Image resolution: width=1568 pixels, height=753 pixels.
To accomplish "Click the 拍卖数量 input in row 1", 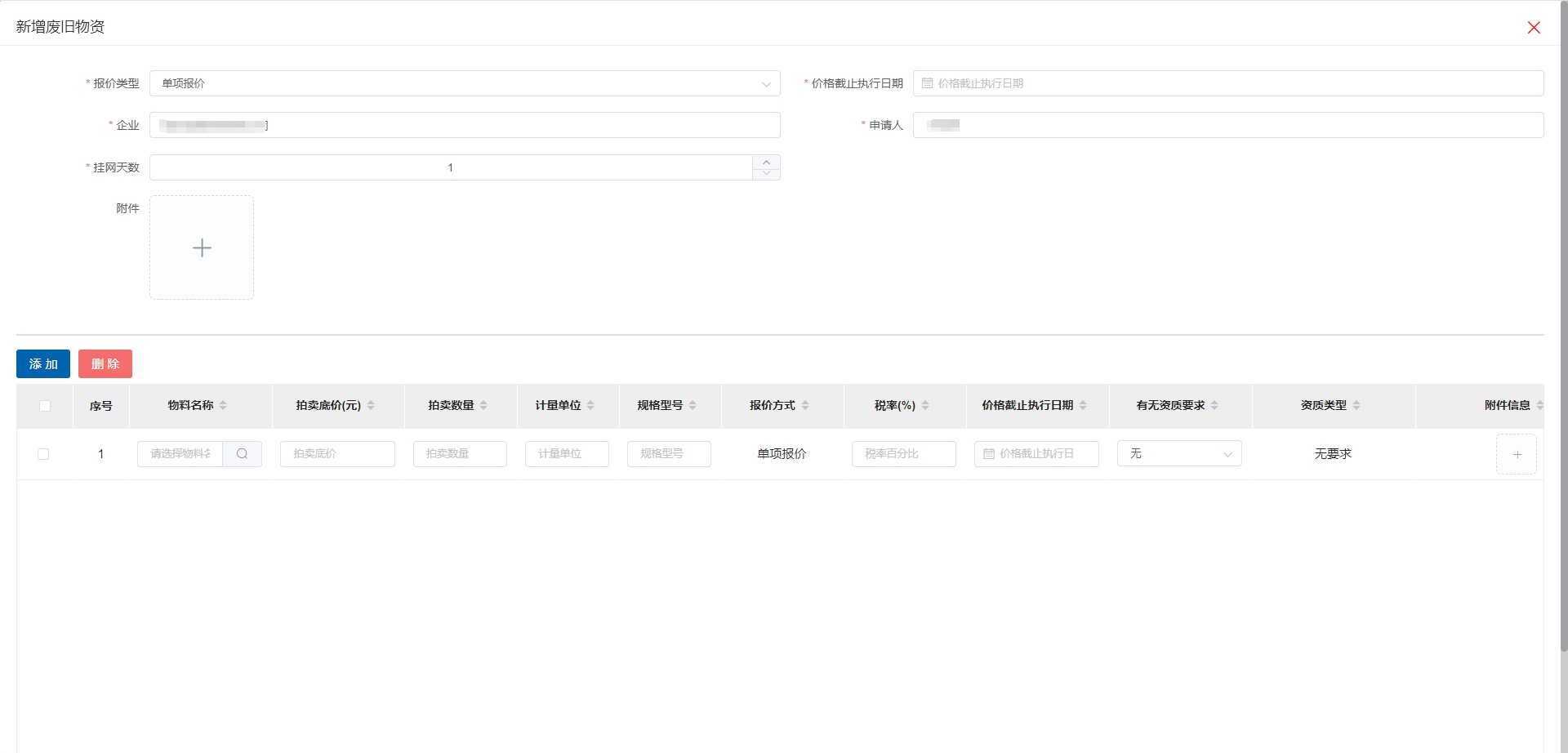I will click(x=460, y=454).
